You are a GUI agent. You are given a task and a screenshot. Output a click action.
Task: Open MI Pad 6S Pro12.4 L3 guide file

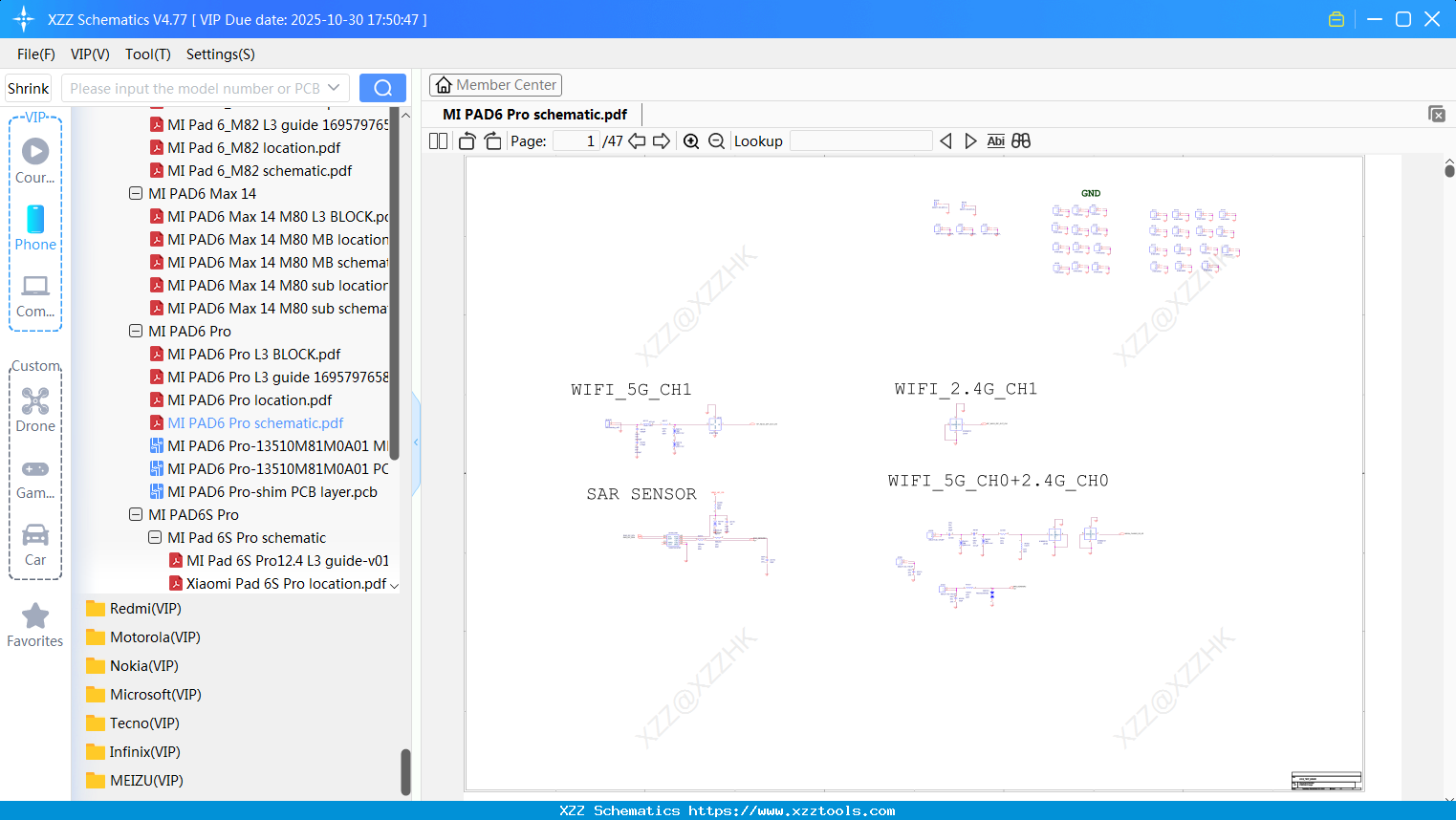coord(288,561)
